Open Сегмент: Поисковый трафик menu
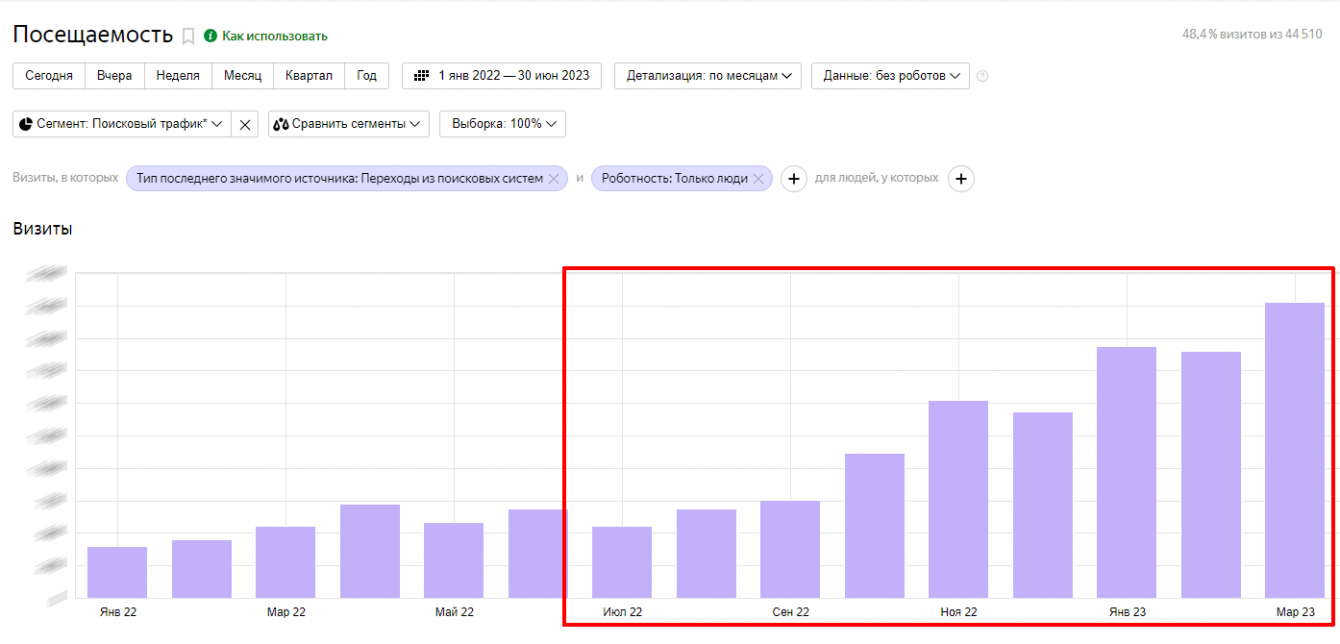Image resolution: width=1340 pixels, height=644 pixels. (x=121, y=124)
